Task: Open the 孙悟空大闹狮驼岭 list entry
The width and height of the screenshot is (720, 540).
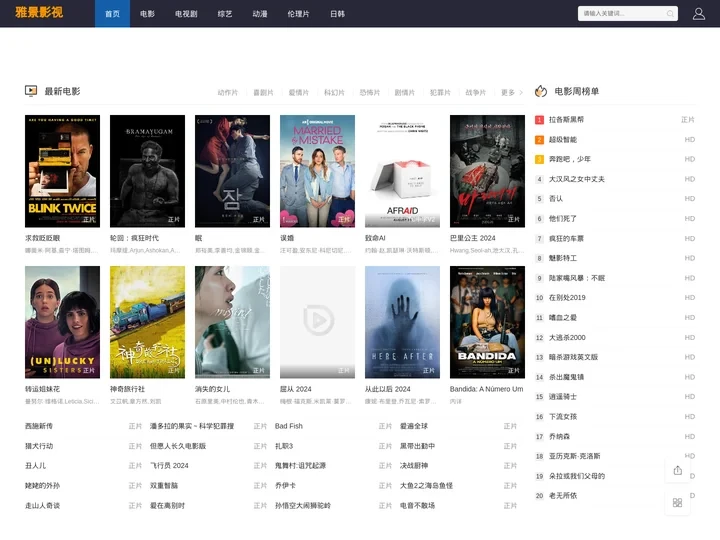Action: click(x=303, y=506)
